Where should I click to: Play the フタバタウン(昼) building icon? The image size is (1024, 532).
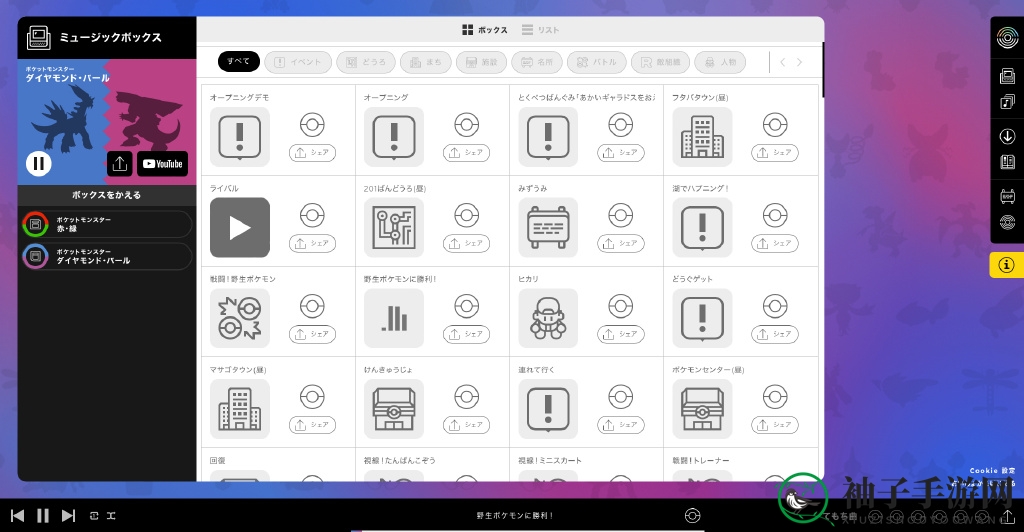(x=702, y=137)
